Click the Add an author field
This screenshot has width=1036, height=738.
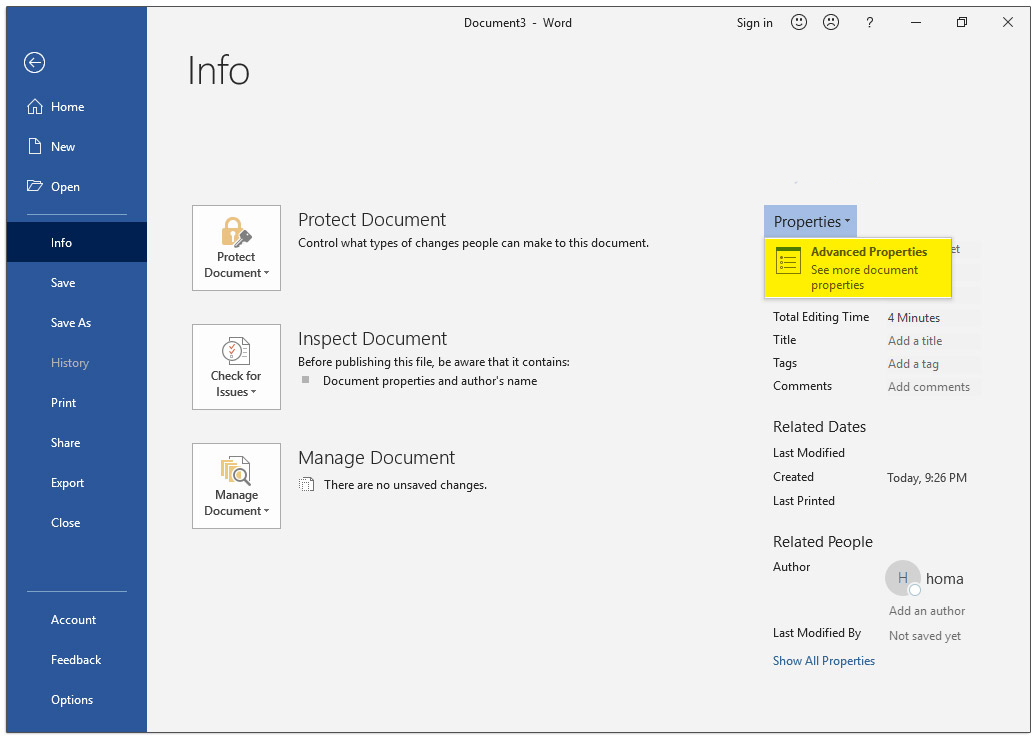pyautogui.click(x=927, y=611)
